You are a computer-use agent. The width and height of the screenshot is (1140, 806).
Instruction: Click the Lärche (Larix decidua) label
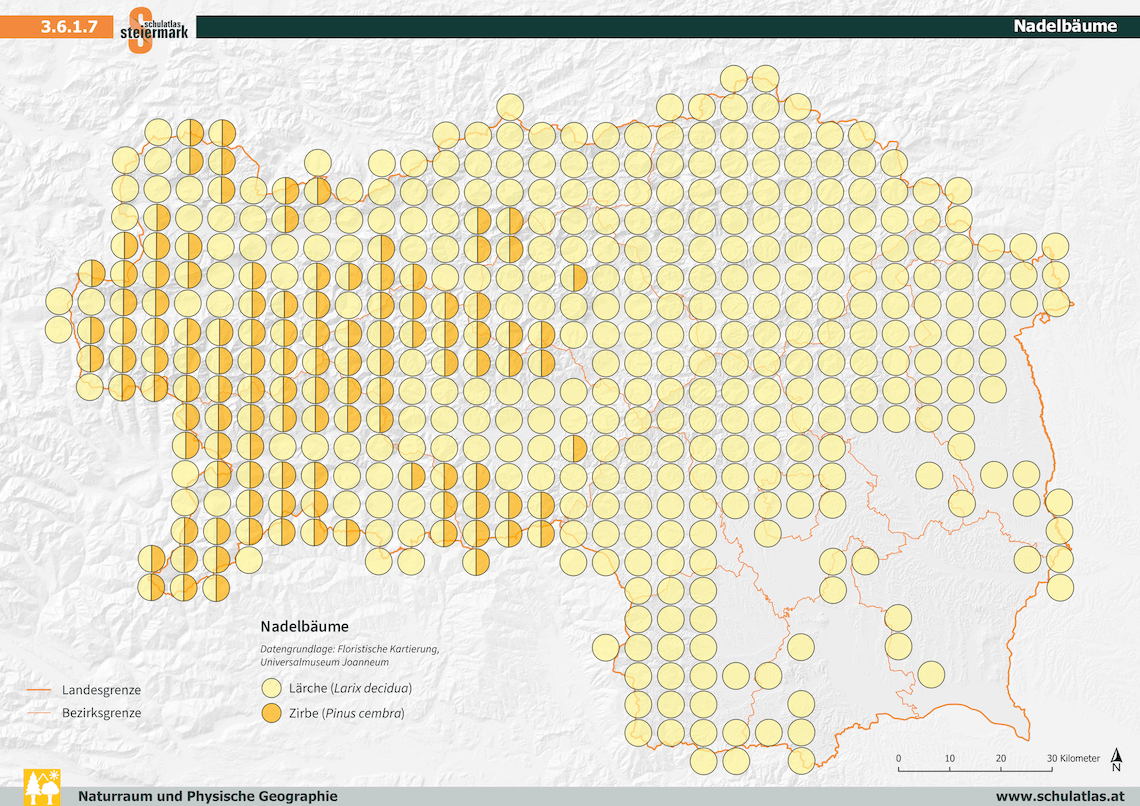350,688
